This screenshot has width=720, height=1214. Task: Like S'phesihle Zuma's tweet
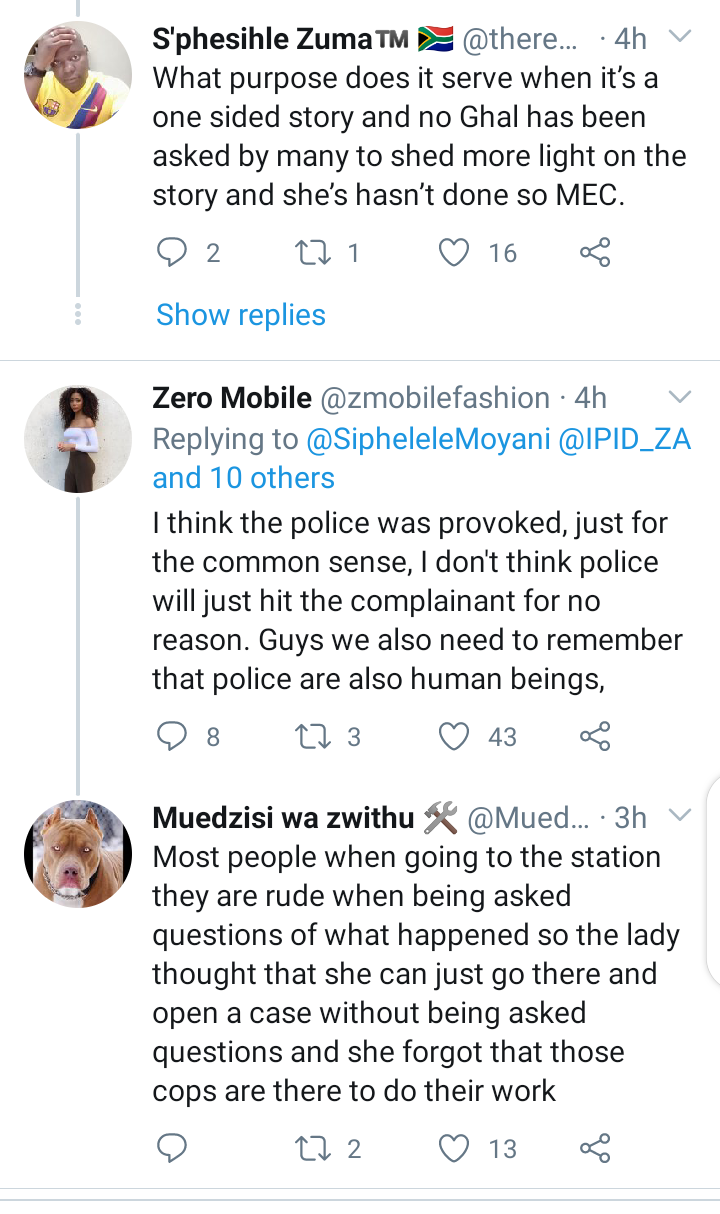point(455,253)
